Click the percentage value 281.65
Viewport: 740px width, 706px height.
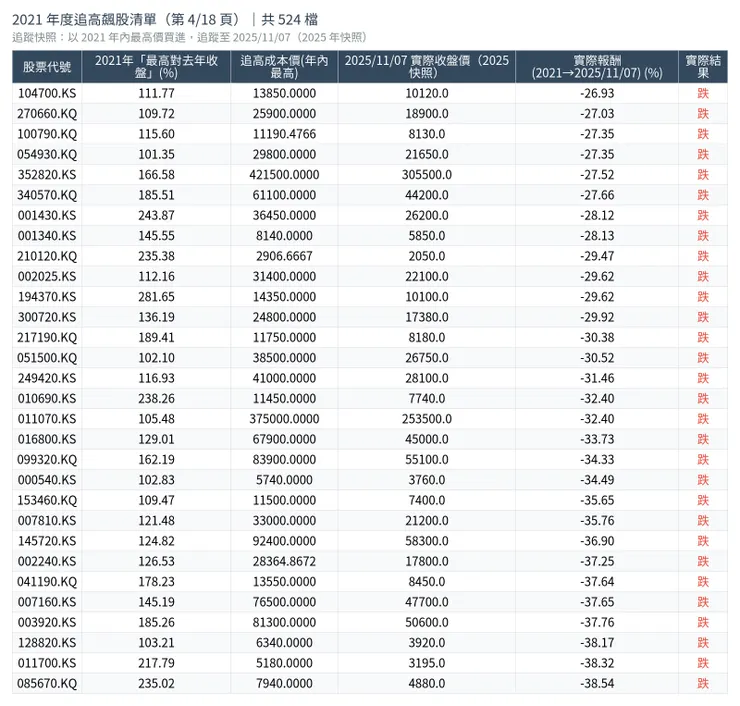156,297
